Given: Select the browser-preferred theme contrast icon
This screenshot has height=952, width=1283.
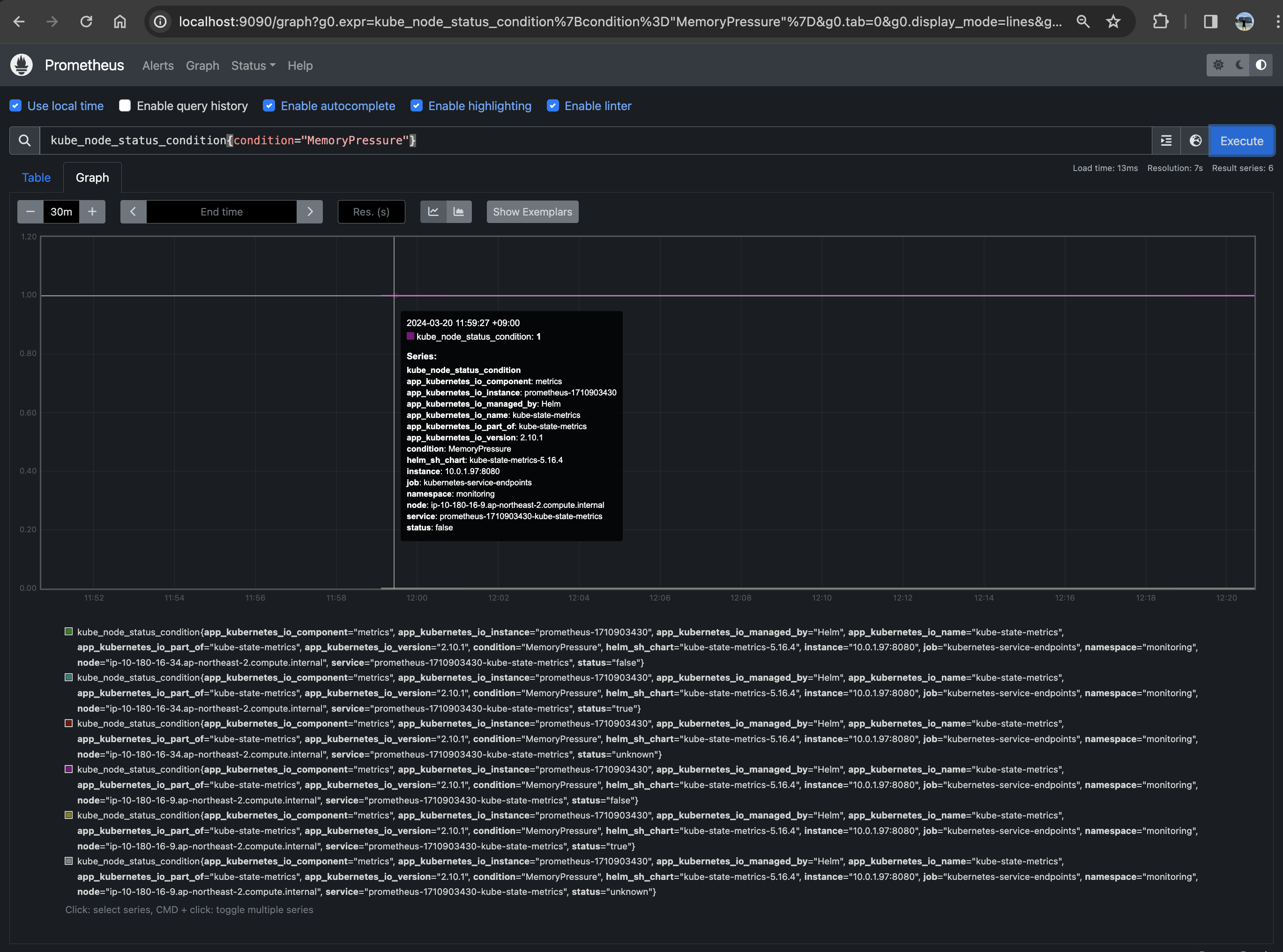Looking at the screenshot, I should pyautogui.click(x=1261, y=65).
